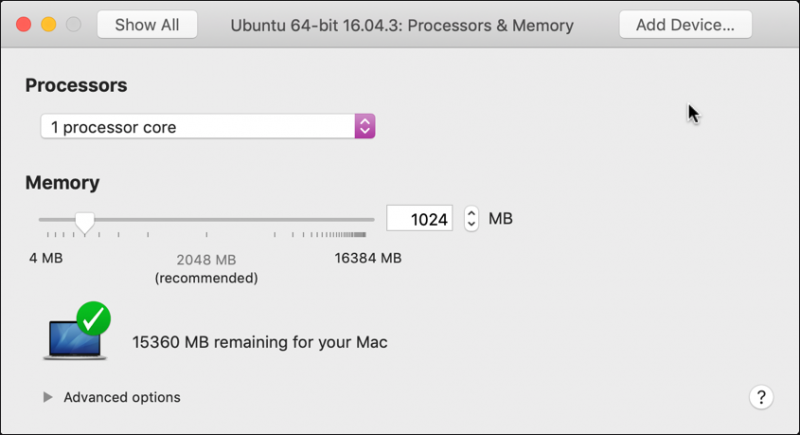Decrease memory with the stepper down arrow

pyautogui.click(x=472, y=224)
